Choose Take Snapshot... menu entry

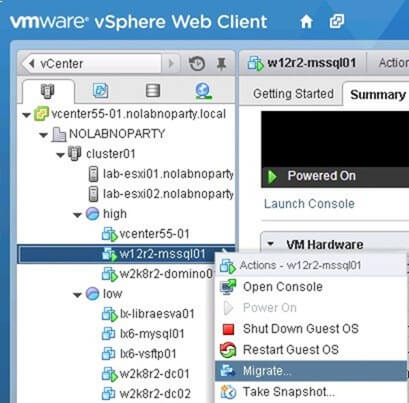[x=311, y=392]
